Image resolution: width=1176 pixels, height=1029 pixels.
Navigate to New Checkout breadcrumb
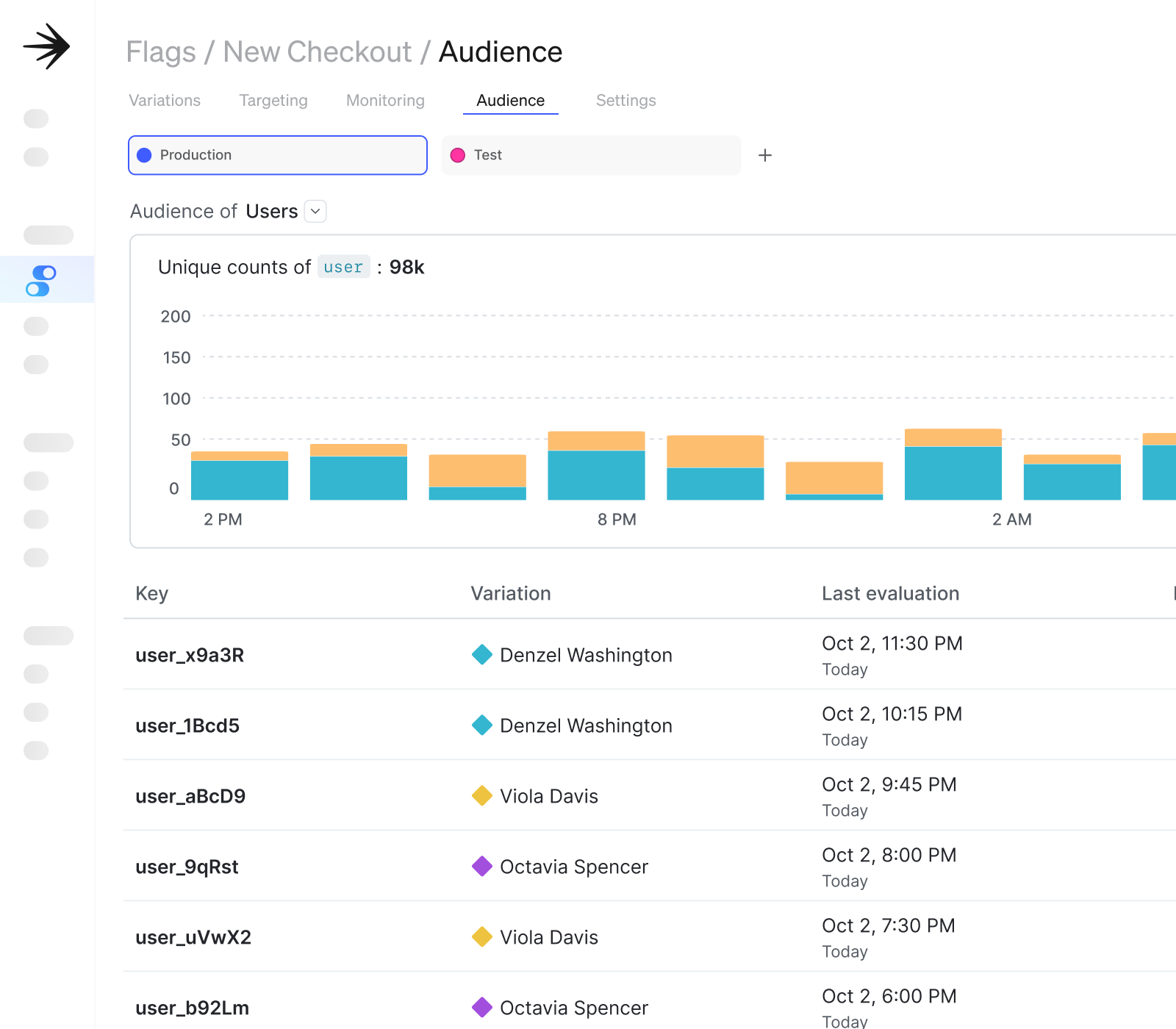point(317,52)
